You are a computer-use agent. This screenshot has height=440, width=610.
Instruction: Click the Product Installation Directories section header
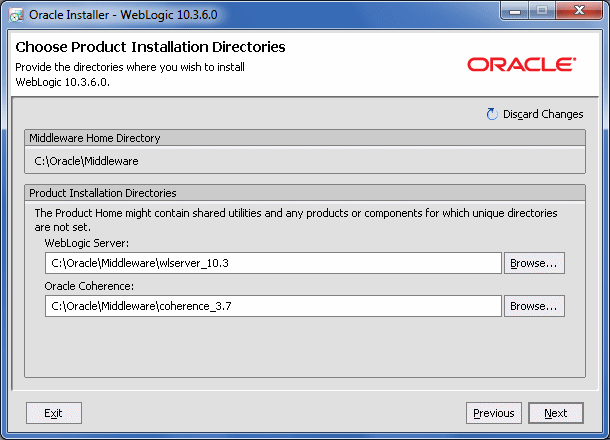103,192
